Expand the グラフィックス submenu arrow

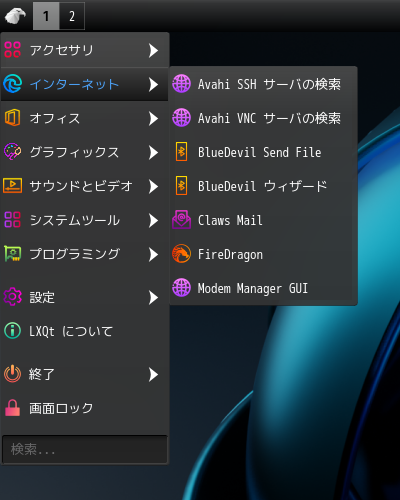(x=153, y=152)
